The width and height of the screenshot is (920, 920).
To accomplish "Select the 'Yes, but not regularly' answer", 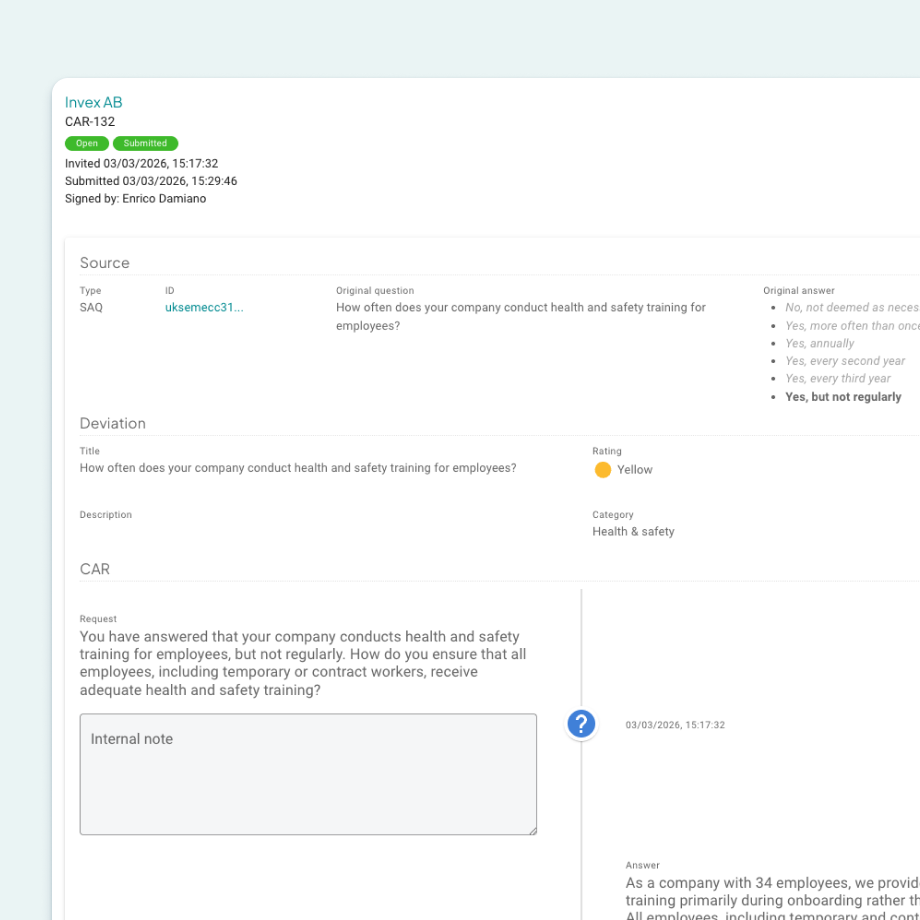I will (843, 397).
